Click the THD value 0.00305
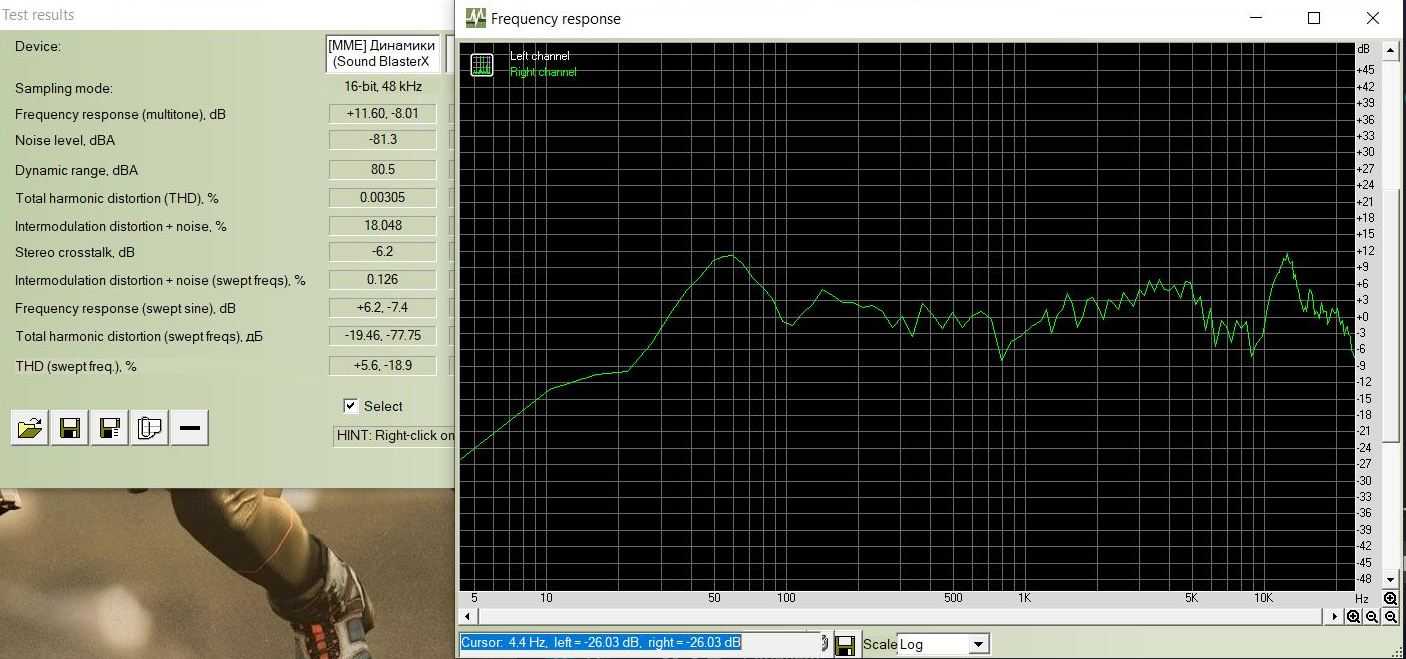Image resolution: width=1406 pixels, height=659 pixels. point(383,197)
